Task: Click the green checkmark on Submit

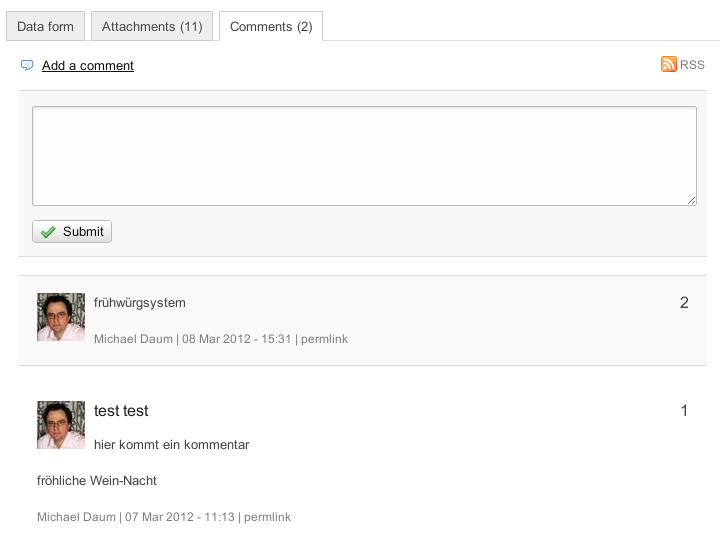Action: pyautogui.click(x=48, y=232)
